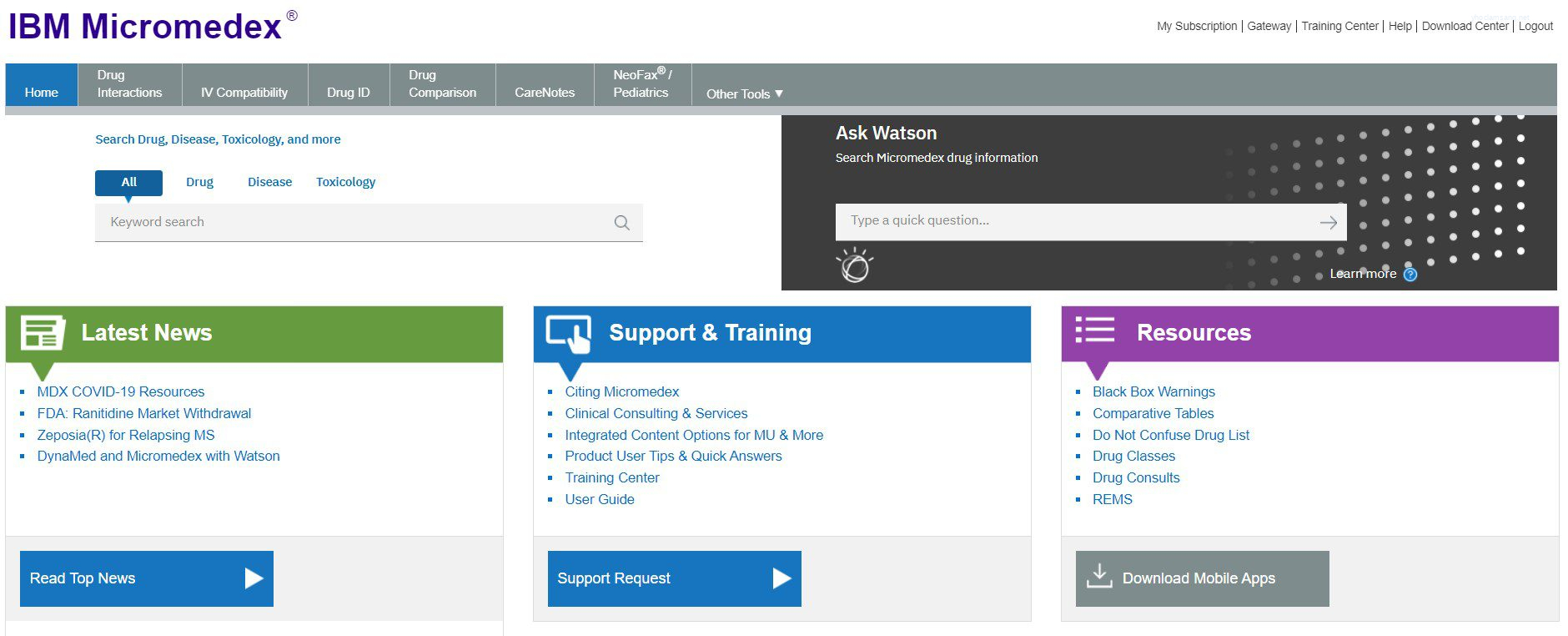The image size is (1568, 636).
Task: Open the Comparative Tables resource
Action: [1153, 413]
